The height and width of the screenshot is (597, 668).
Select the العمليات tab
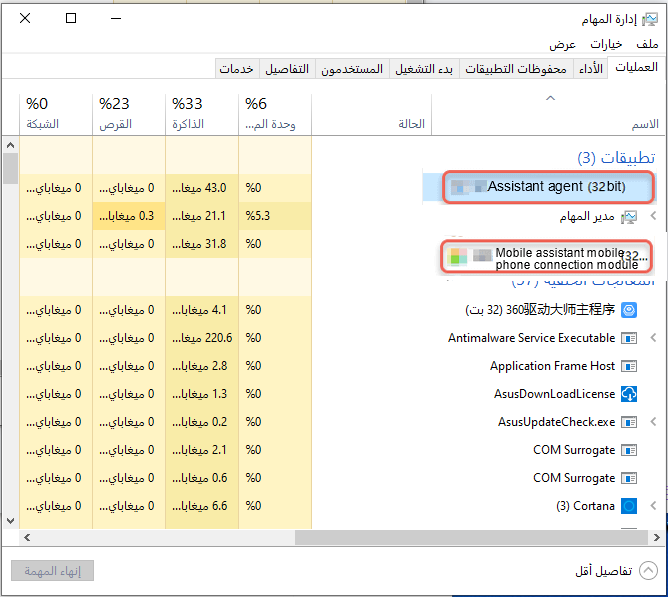[x=636, y=67]
